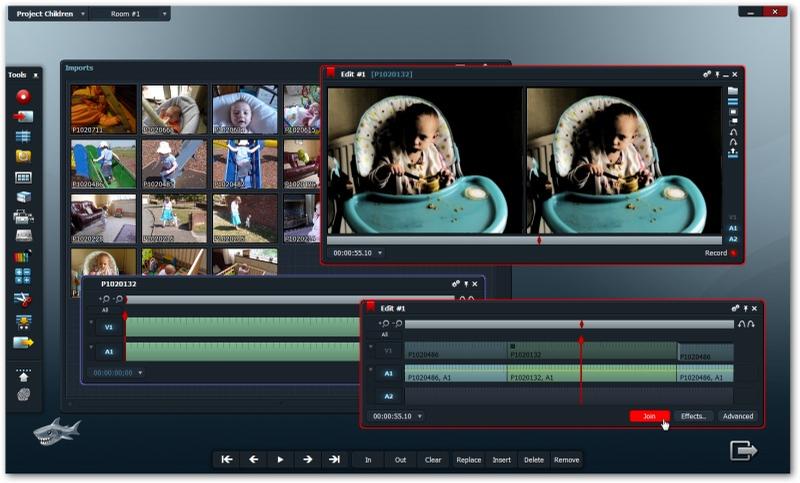The image size is (800, 483).
Task: Toggle the A2 audio track in Edit #1 timeline
Action: pos(389,396)
